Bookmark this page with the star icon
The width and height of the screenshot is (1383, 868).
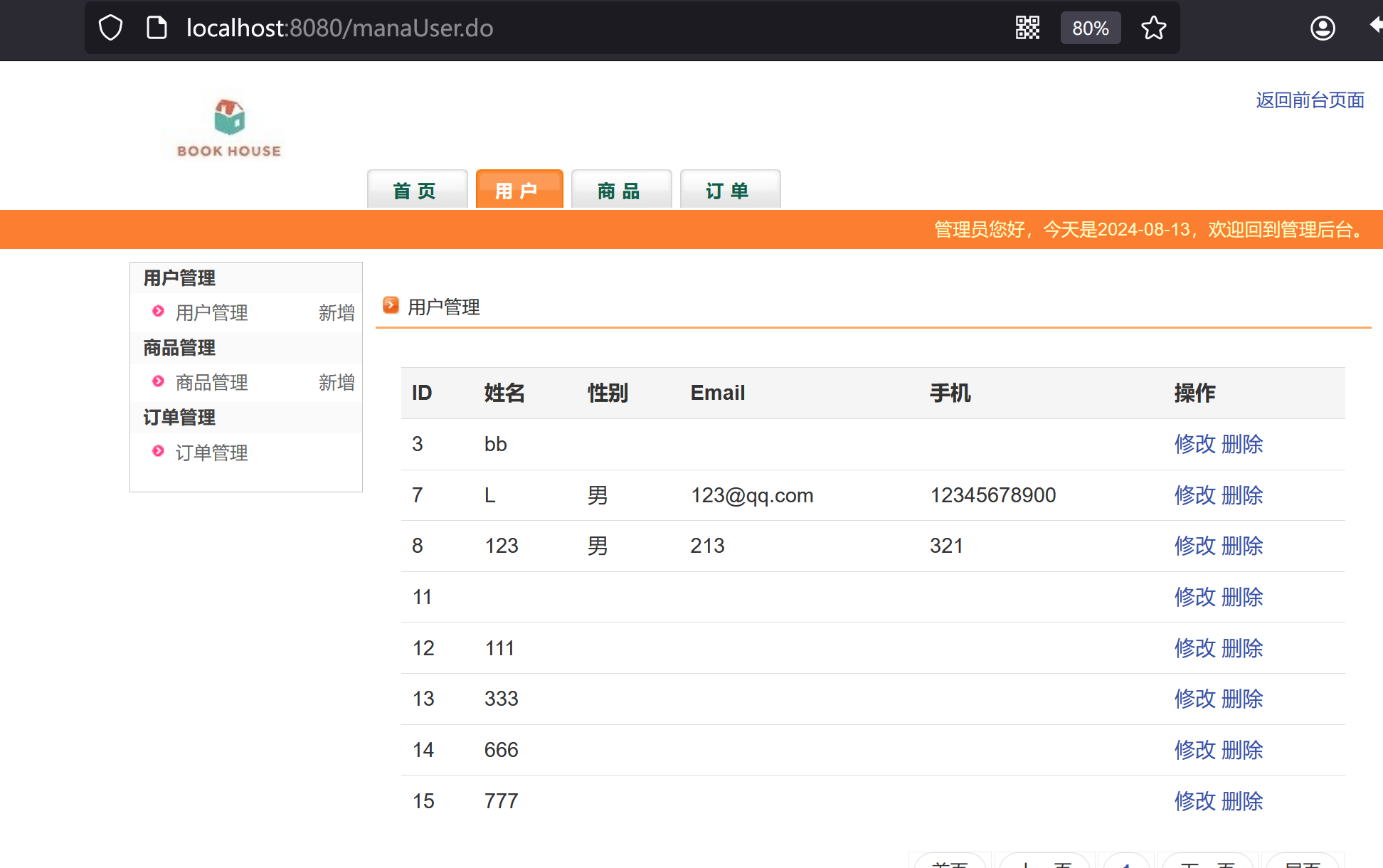pyautogui.click(x=1153, y=28)
